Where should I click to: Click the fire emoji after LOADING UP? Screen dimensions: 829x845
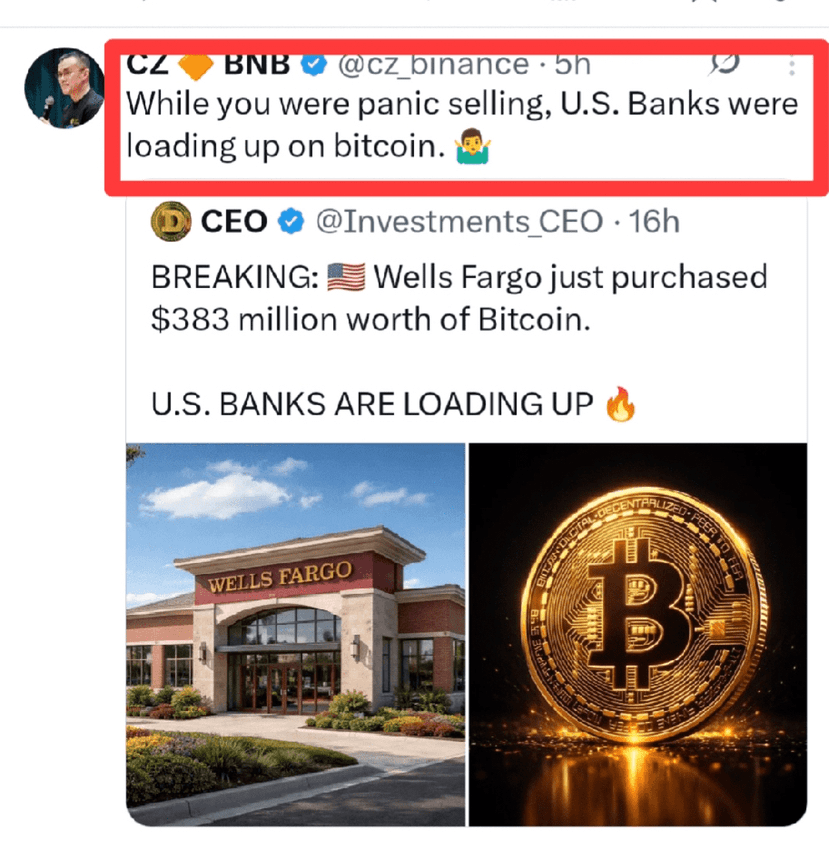tap(620, 404)
